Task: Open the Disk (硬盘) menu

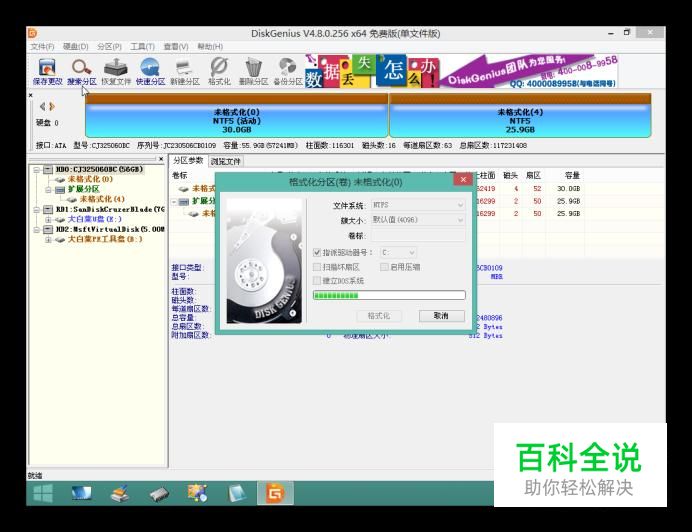Action: [x=75, y=46]
